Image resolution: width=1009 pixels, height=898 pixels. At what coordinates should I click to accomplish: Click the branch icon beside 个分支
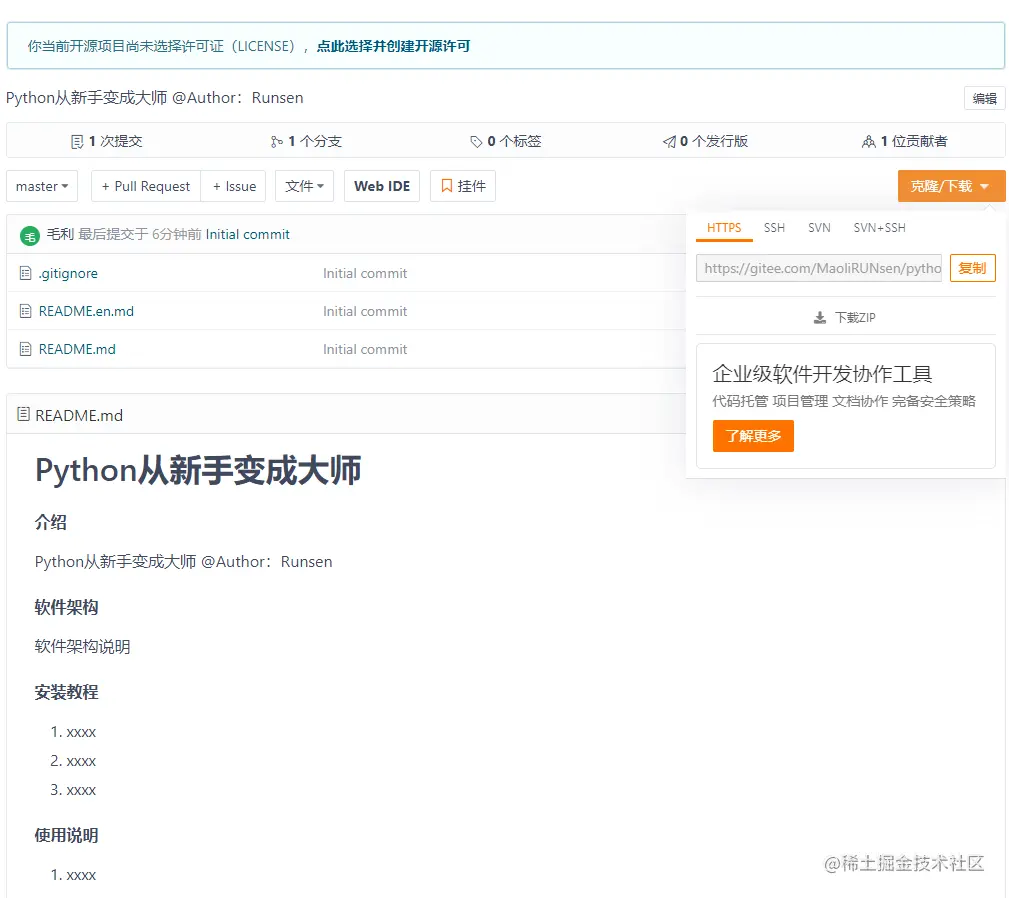click(x=277, y=142)
